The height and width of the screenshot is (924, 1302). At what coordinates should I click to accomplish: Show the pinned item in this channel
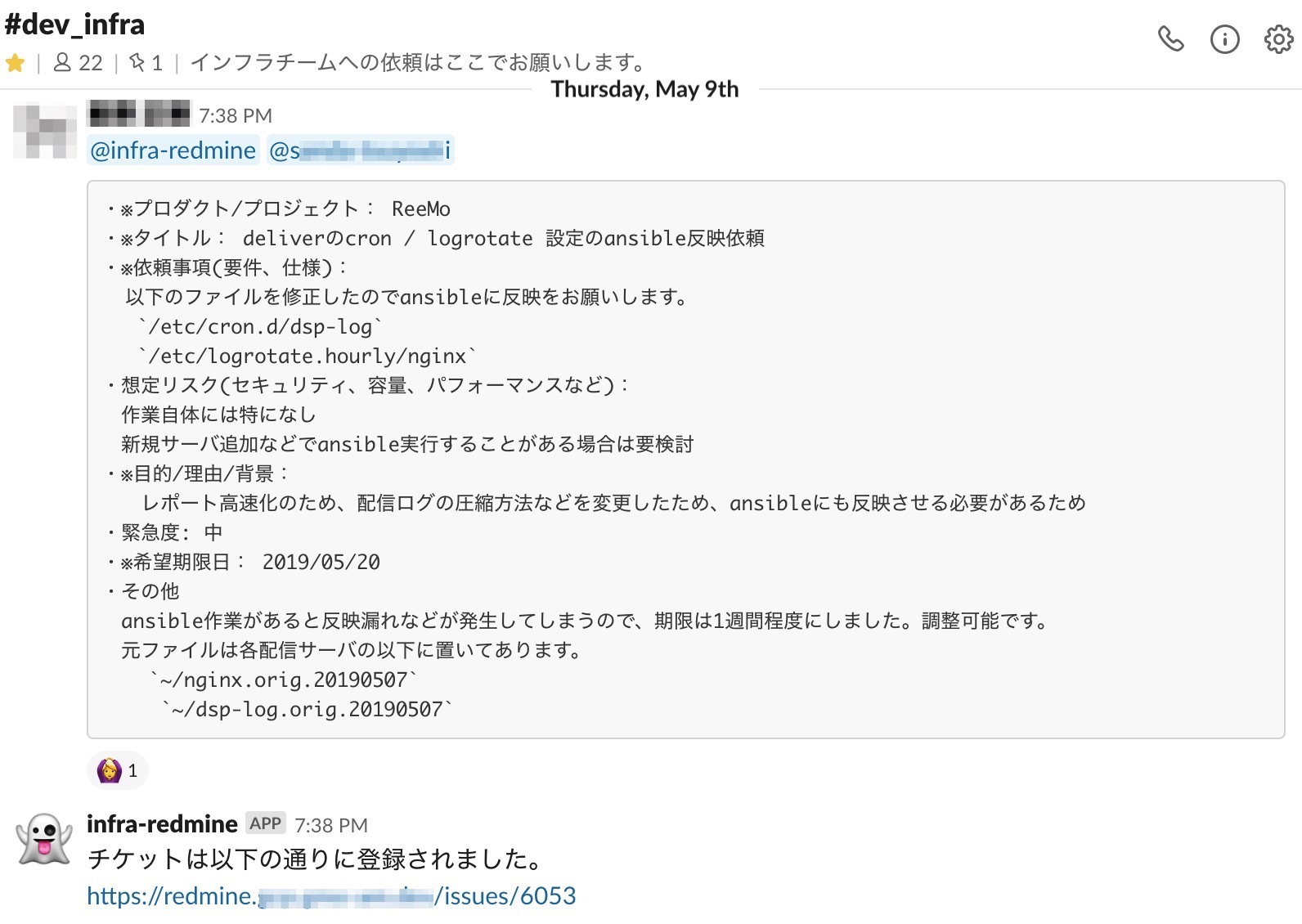(146, 63)
